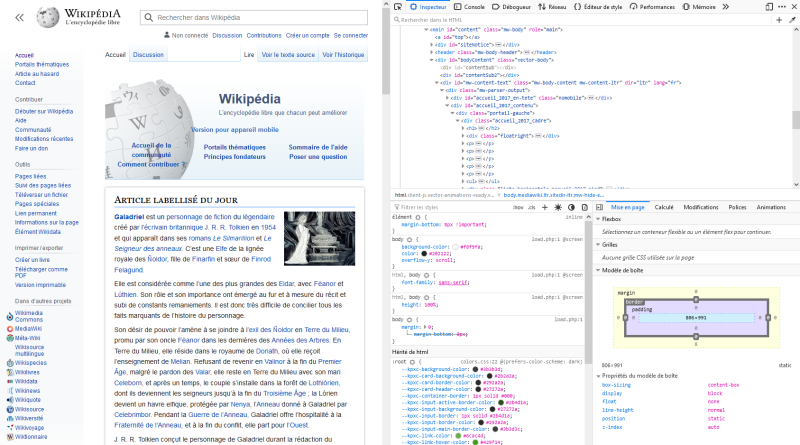Click the Galadriel article thumbnail image
The height and width of the screenshot is (445, 800).
point(319,238)
